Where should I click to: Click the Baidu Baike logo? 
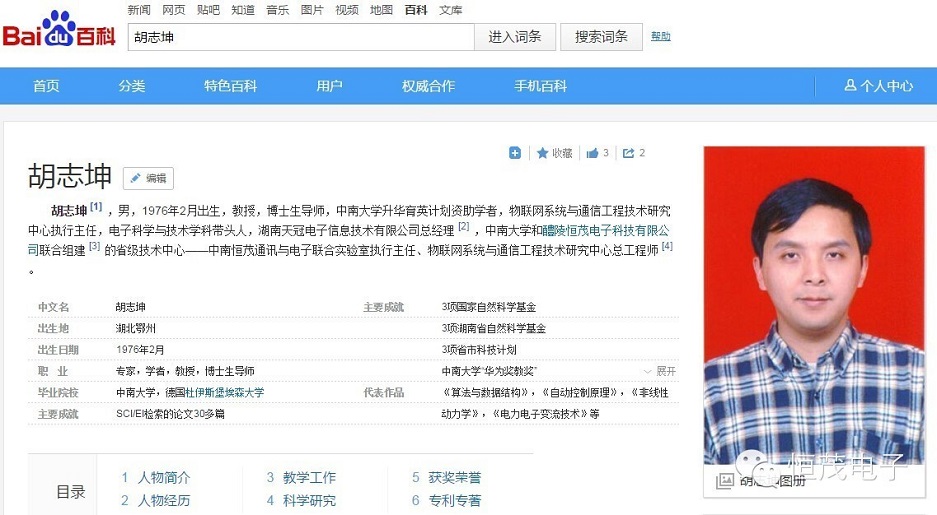(x=58, y=35)
